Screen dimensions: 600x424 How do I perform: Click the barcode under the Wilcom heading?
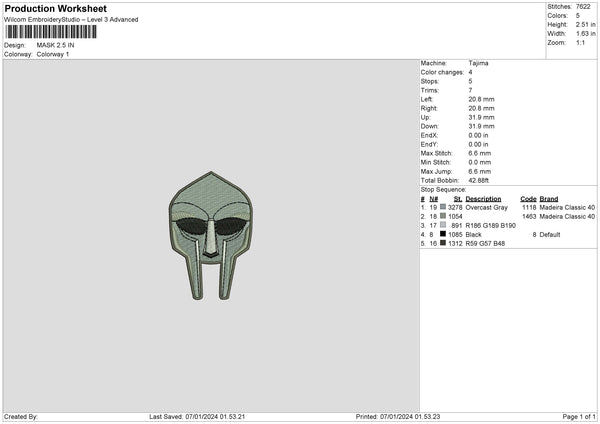tap(51, 32)
